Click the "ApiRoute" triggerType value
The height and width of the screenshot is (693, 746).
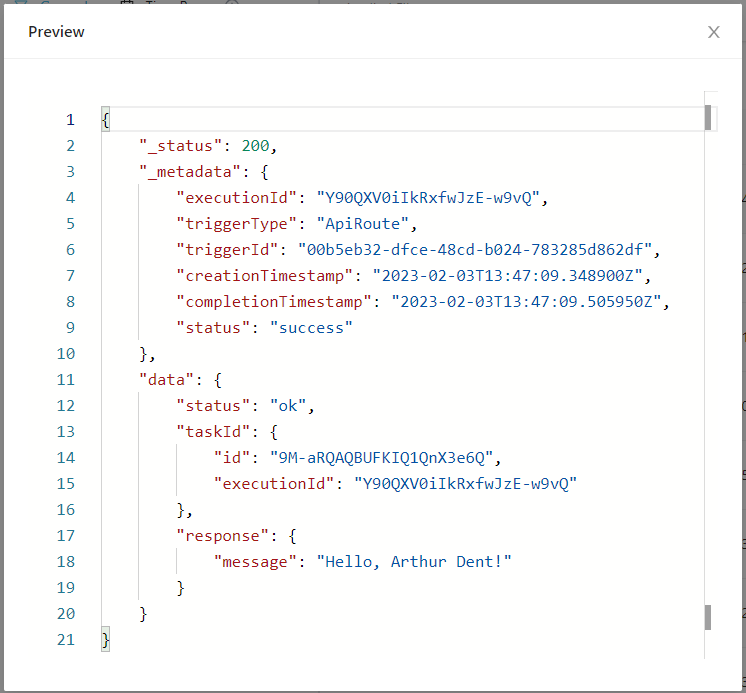click(359, 224)
